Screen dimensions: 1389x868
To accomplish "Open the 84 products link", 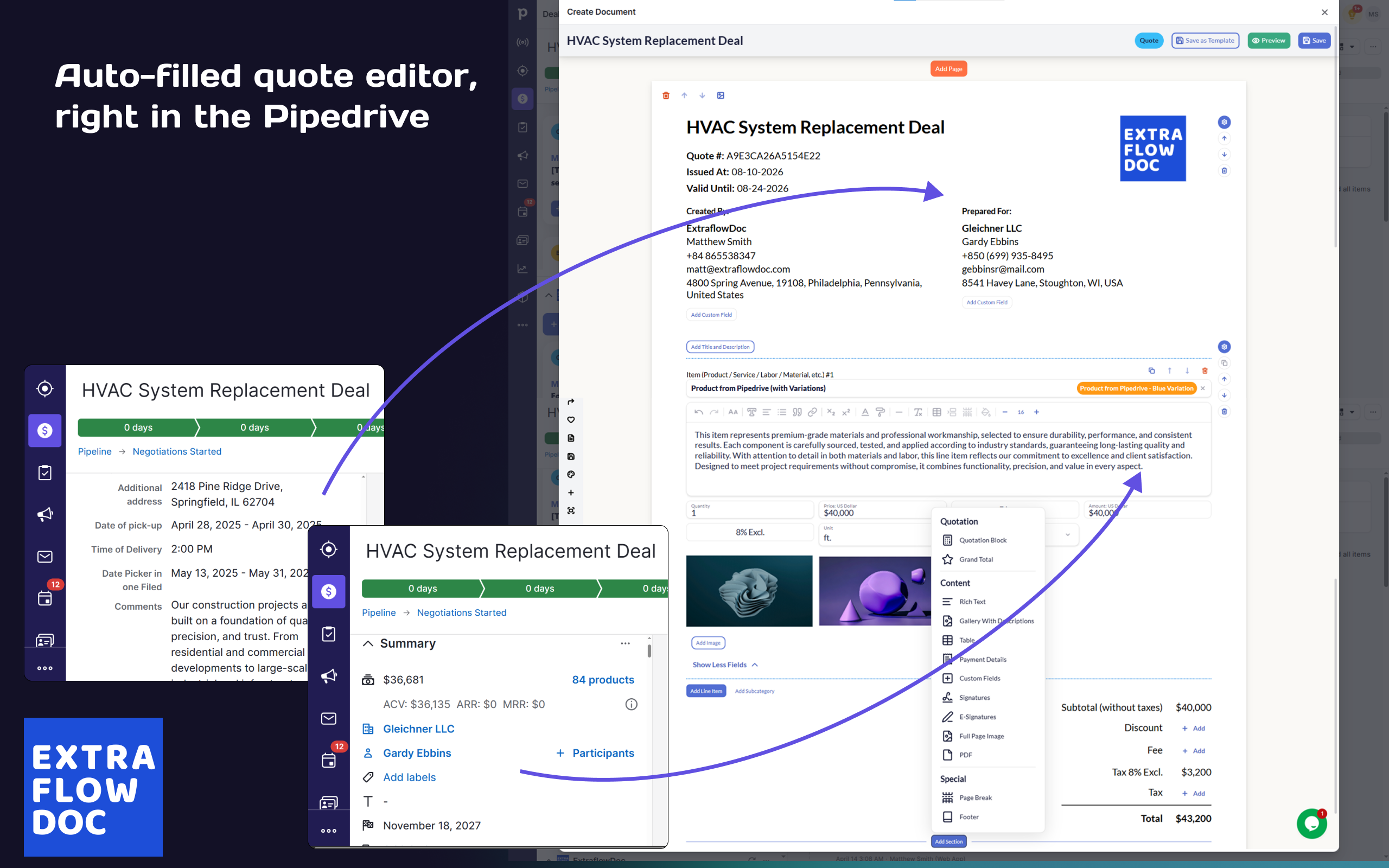I will [603, 680].
